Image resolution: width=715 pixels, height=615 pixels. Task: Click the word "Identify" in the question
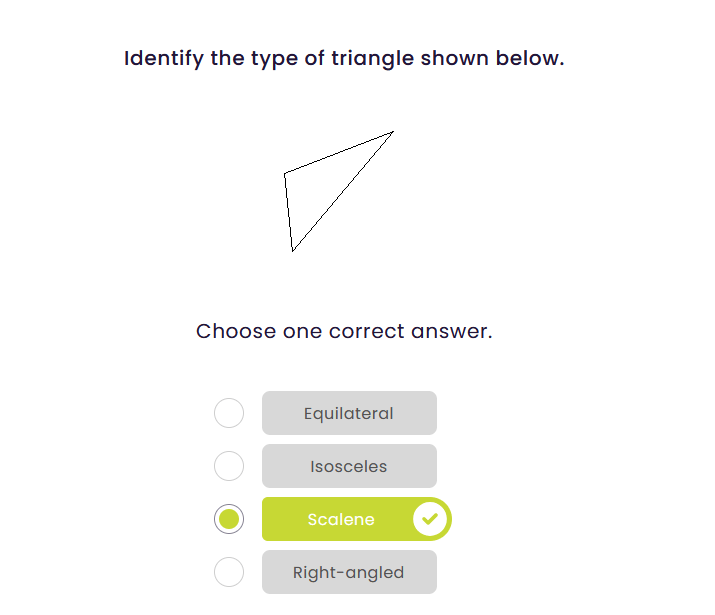[164, 58]
